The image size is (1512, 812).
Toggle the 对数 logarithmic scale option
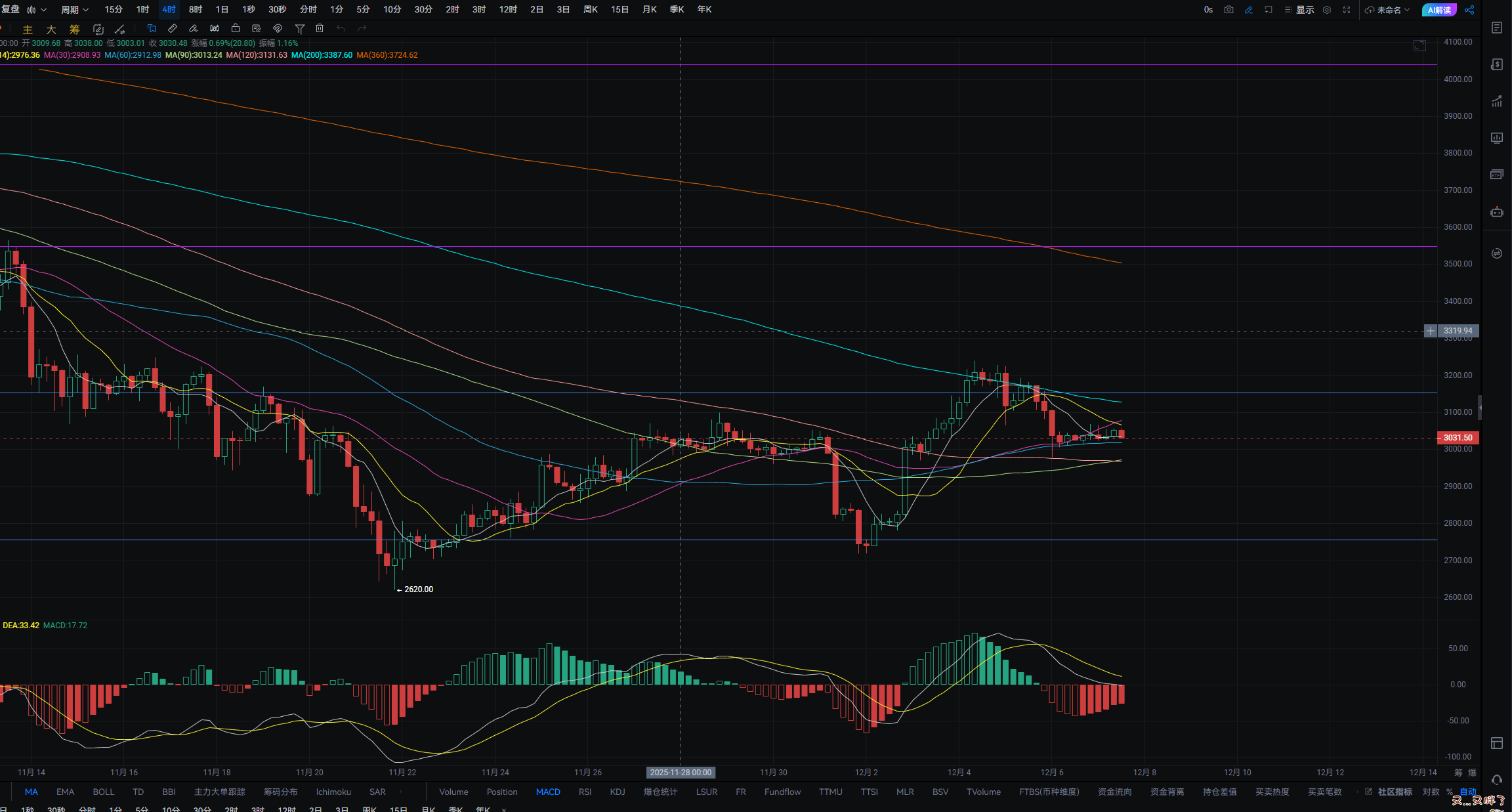point(1431,792)
